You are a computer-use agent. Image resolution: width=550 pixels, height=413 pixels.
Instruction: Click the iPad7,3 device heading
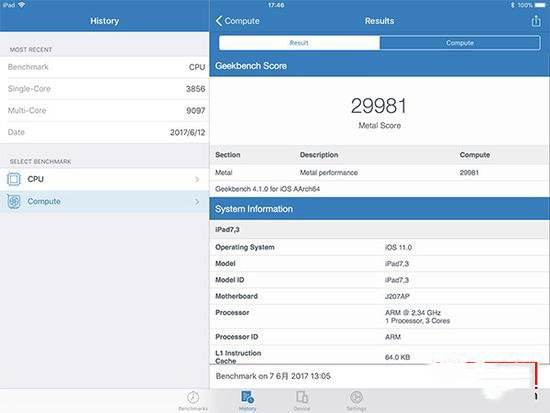[x=227, y=229]
